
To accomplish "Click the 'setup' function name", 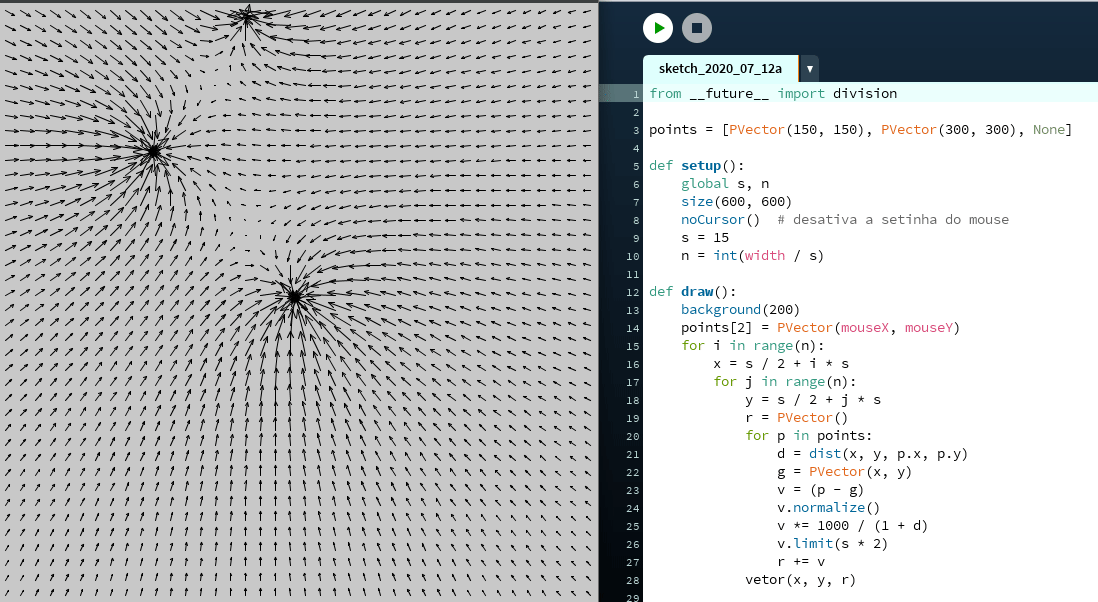I will 704,165.
